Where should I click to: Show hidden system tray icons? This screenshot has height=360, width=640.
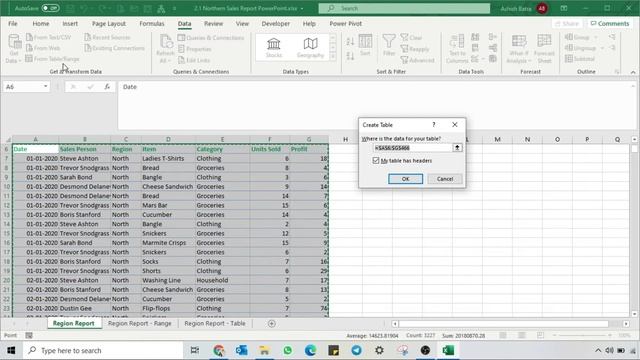(x=598, y=351)
